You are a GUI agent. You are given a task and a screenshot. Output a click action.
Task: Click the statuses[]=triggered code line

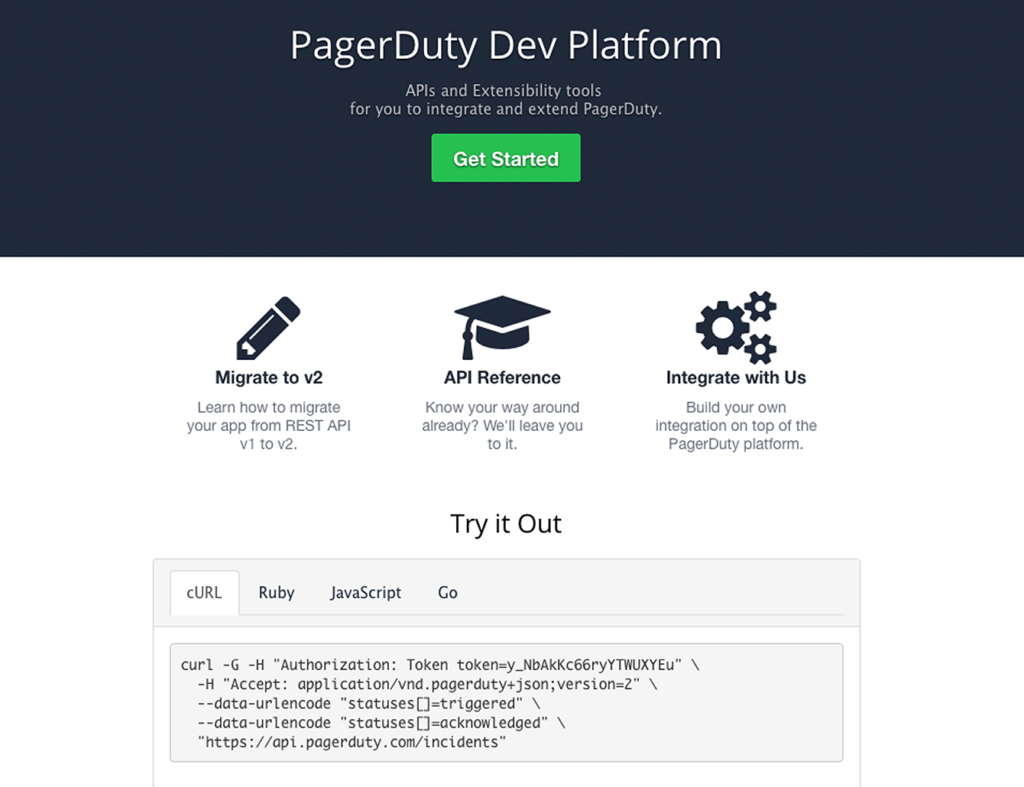tap(369, 703)
